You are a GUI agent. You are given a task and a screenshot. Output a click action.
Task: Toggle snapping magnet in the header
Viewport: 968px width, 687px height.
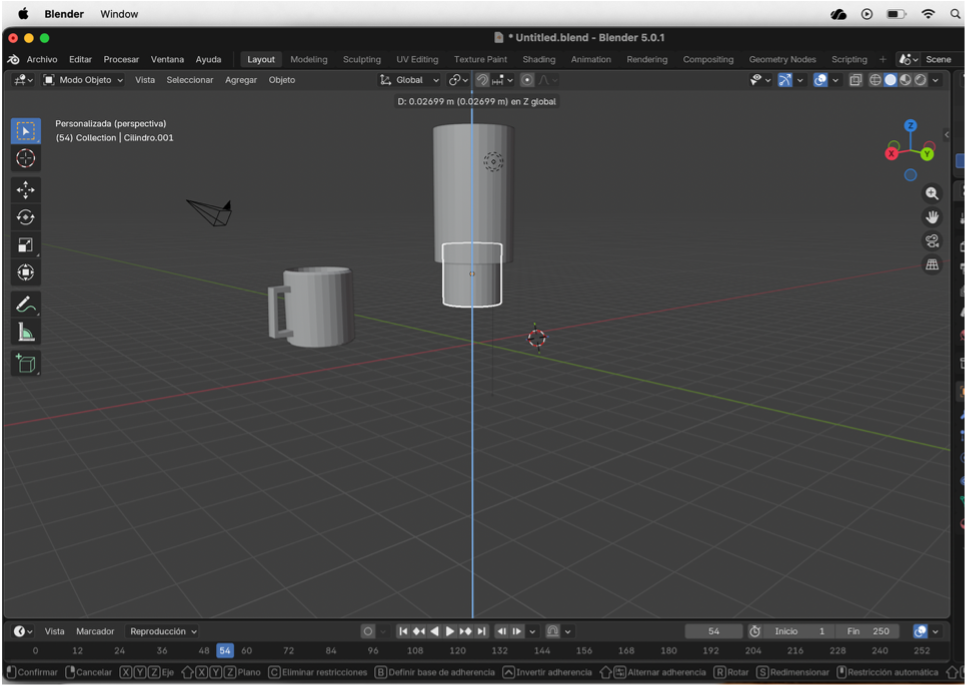(x=483, y=80)
